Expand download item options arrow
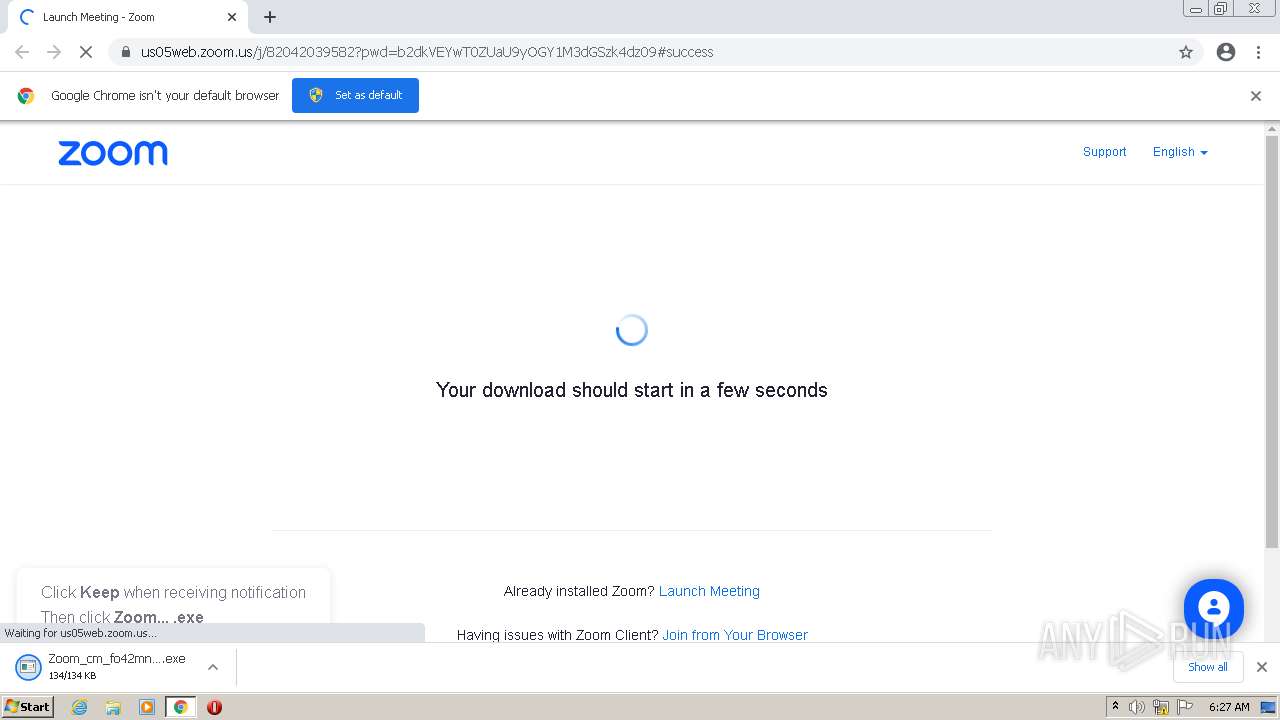Viewport: 1280px width, 720px height. [x=212, y=667]
